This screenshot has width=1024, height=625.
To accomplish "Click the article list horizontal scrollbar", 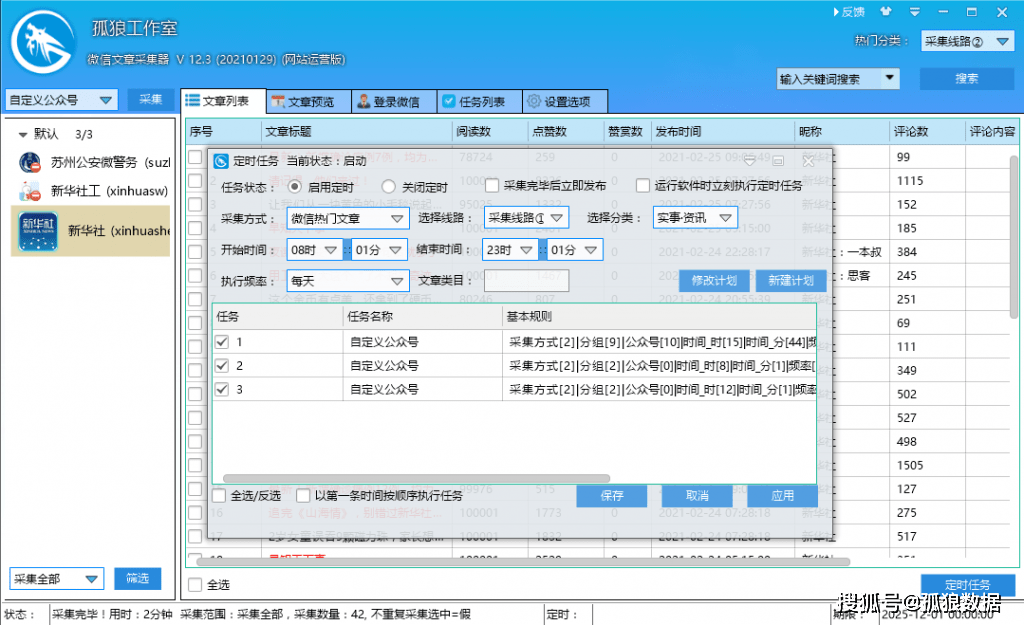I will (523, 562).
